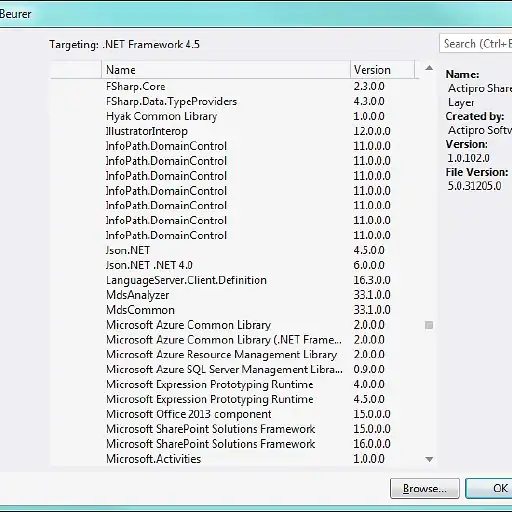Select Microsoft Office 2013 component row
Screen dimensions: 512x512
[235, 414]
